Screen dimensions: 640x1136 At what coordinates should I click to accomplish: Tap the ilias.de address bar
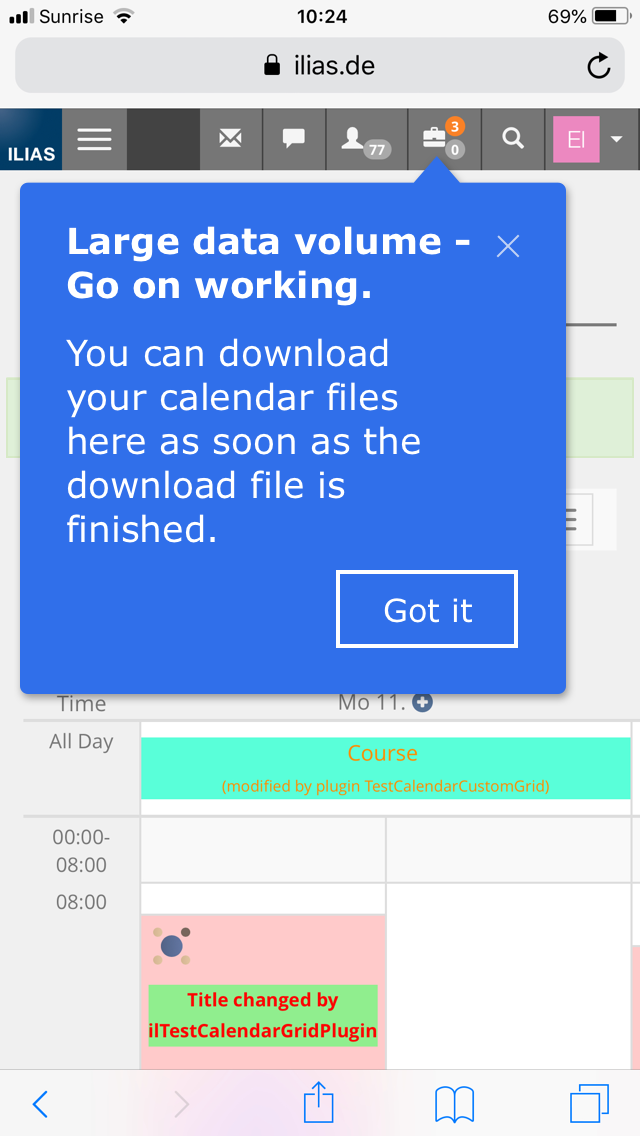click(320, 67)
